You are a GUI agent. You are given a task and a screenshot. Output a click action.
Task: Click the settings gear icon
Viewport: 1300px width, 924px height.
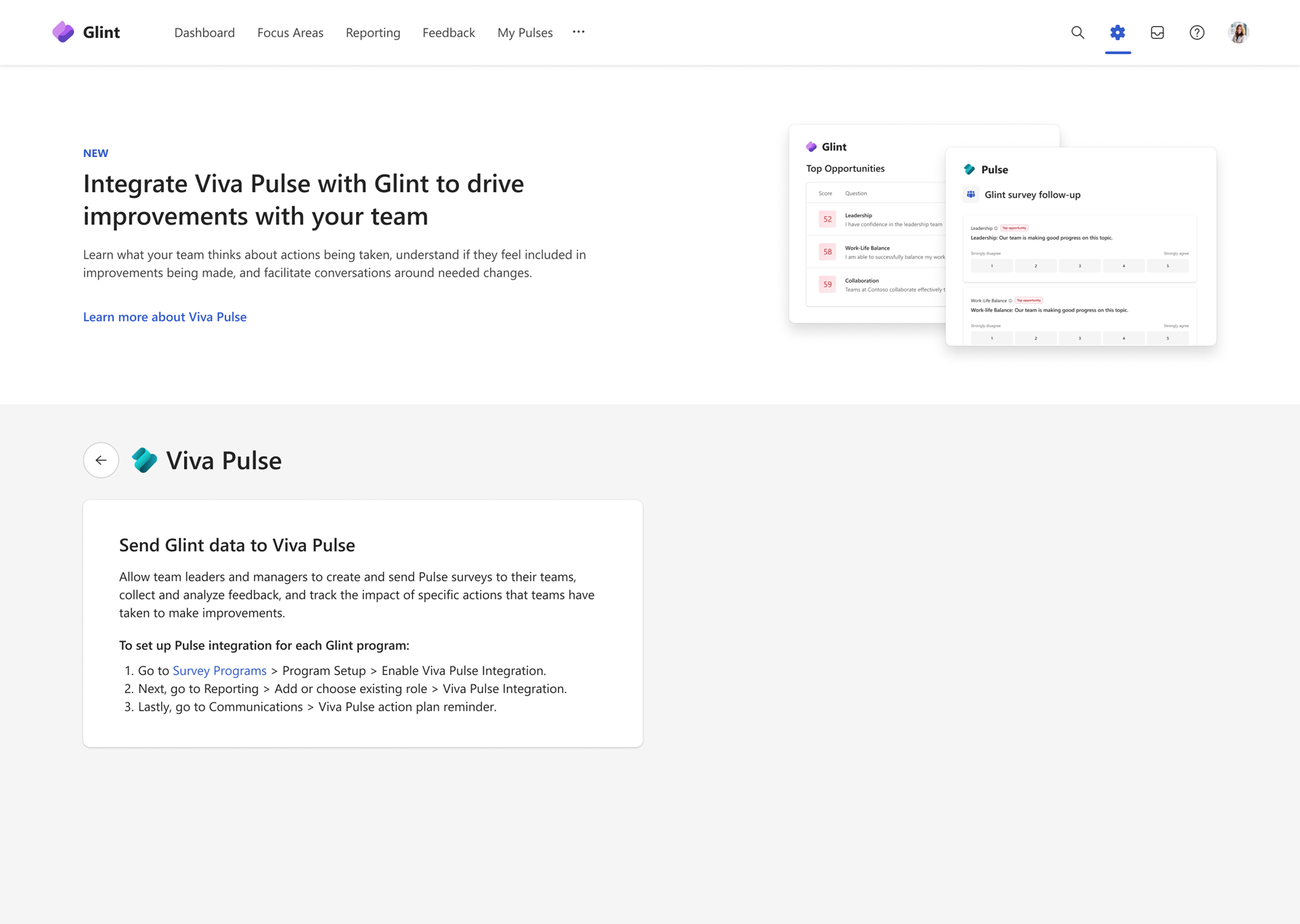1117,32
